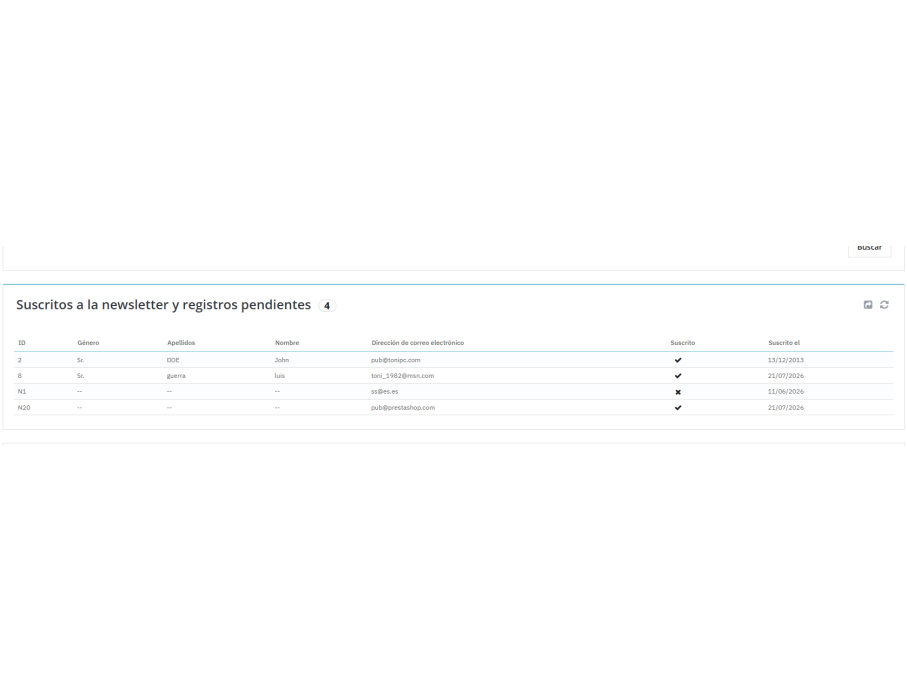Screen dimensions: 907x693
Task: Click ID cell N1
Action: (x=22, y=392)
